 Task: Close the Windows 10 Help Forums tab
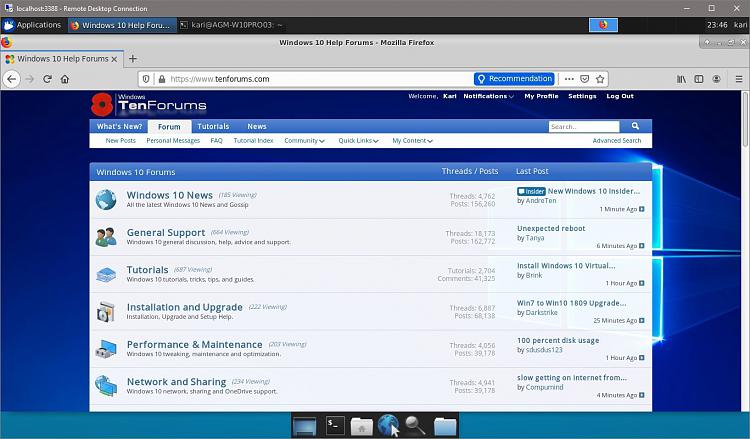(114, 59)
